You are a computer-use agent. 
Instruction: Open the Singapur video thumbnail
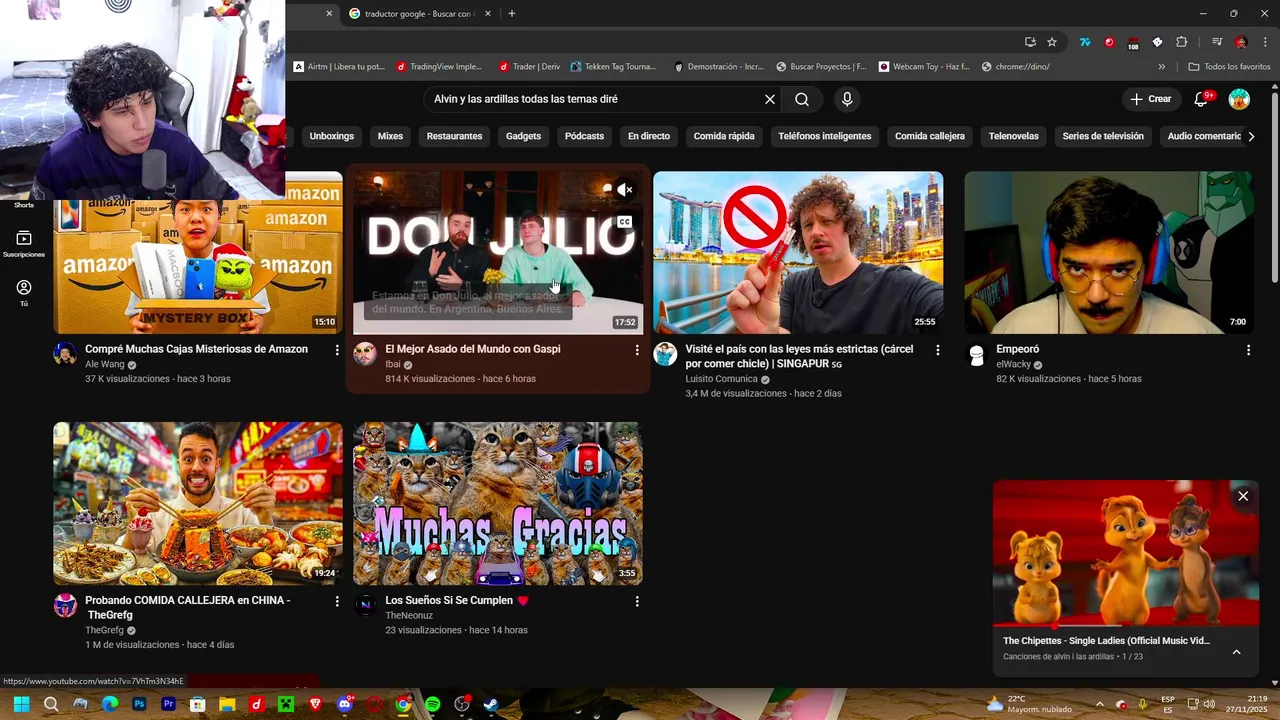(798, 253)
